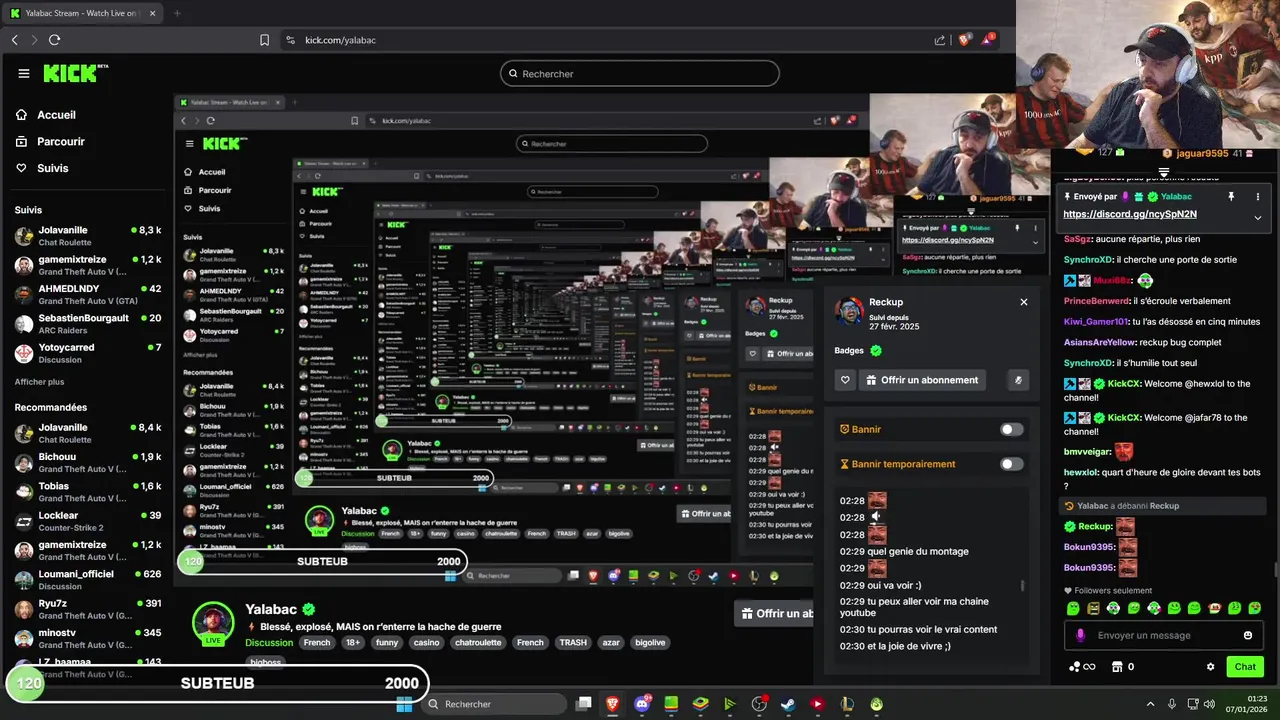Open League of Legends icon in bottom taskbar
Viewport: 1280px width, 720px height.
(847, 704)
